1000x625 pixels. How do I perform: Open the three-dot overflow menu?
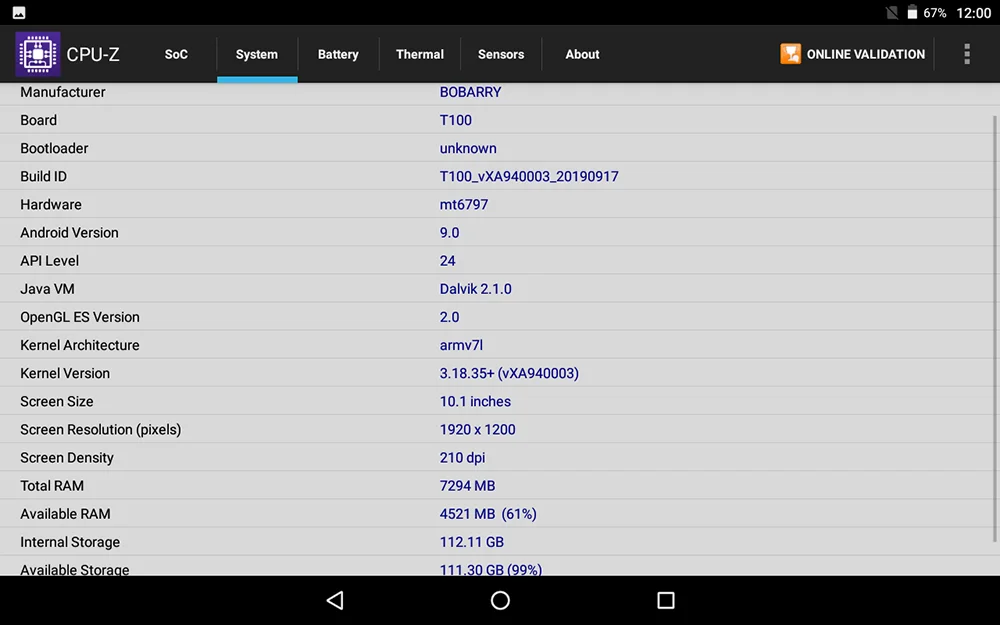967,54
